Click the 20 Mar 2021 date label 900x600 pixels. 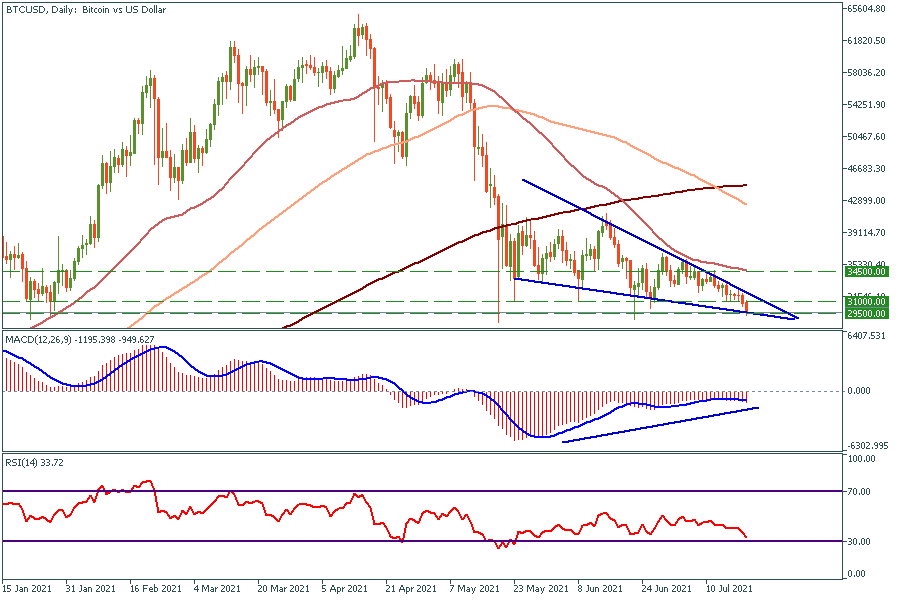[284, 589]
